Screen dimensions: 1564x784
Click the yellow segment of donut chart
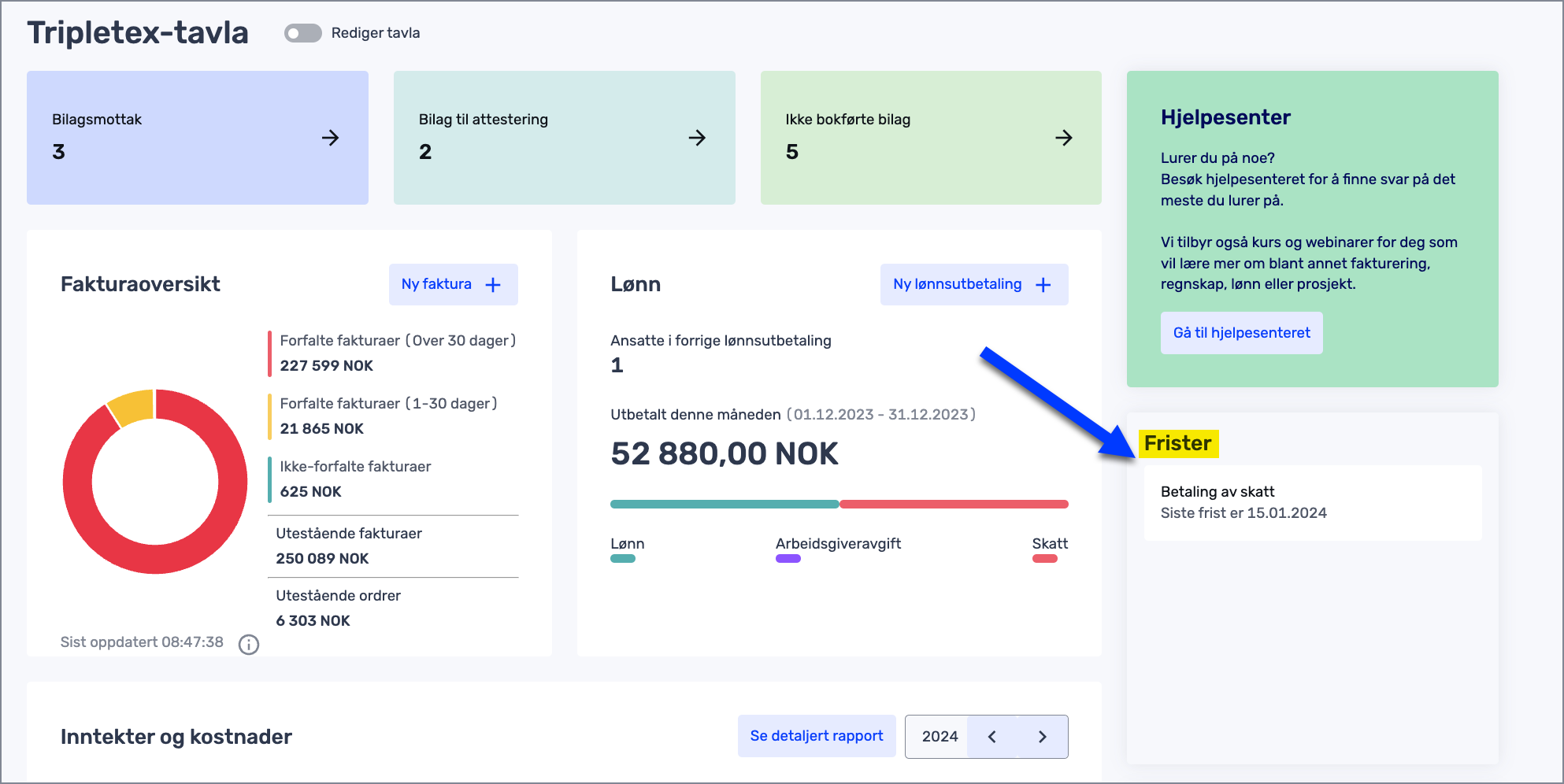click(132, 406)
